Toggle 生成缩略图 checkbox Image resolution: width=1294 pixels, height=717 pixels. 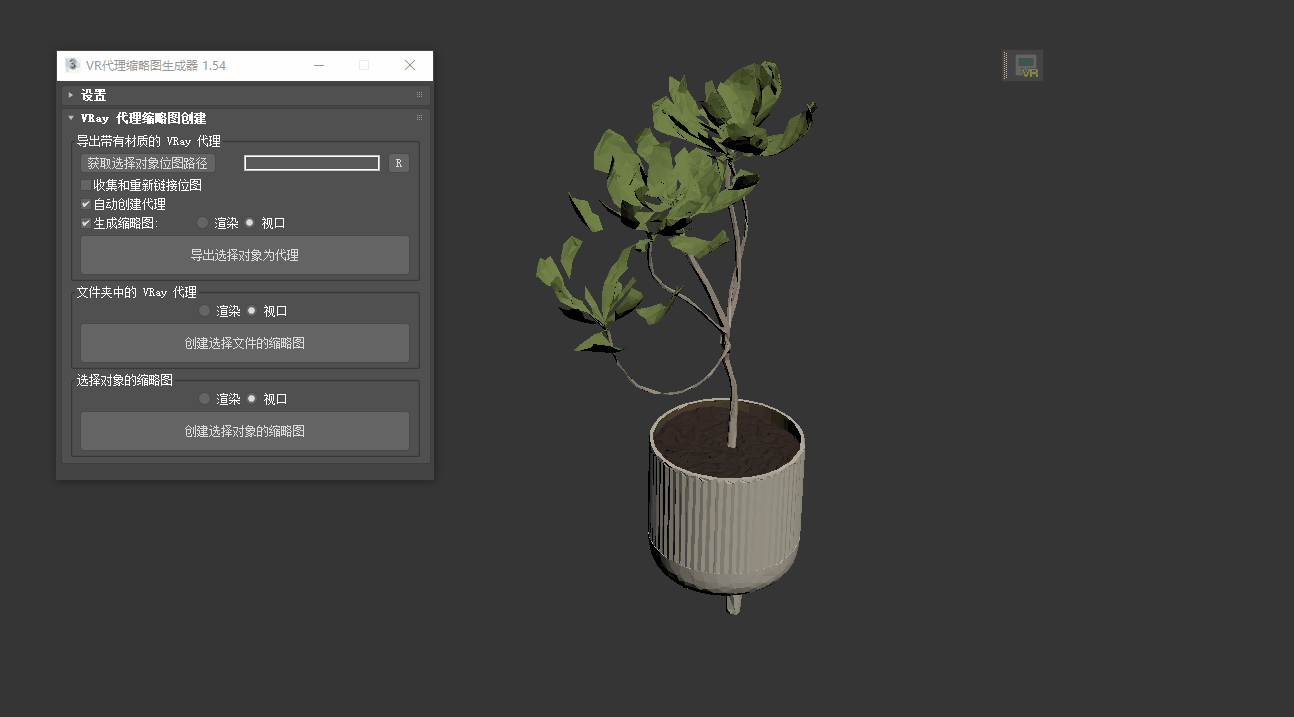click(86, 223)
